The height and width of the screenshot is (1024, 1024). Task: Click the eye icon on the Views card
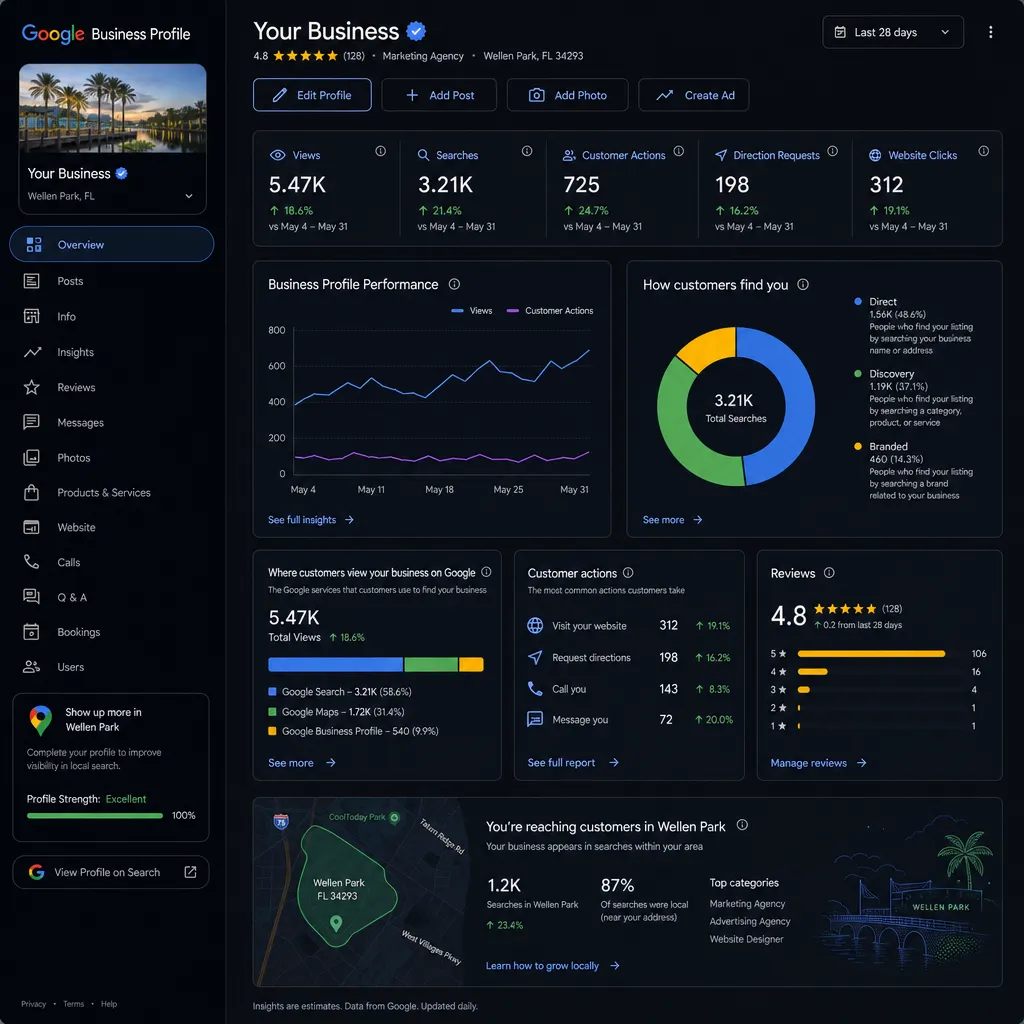point(278,155)
